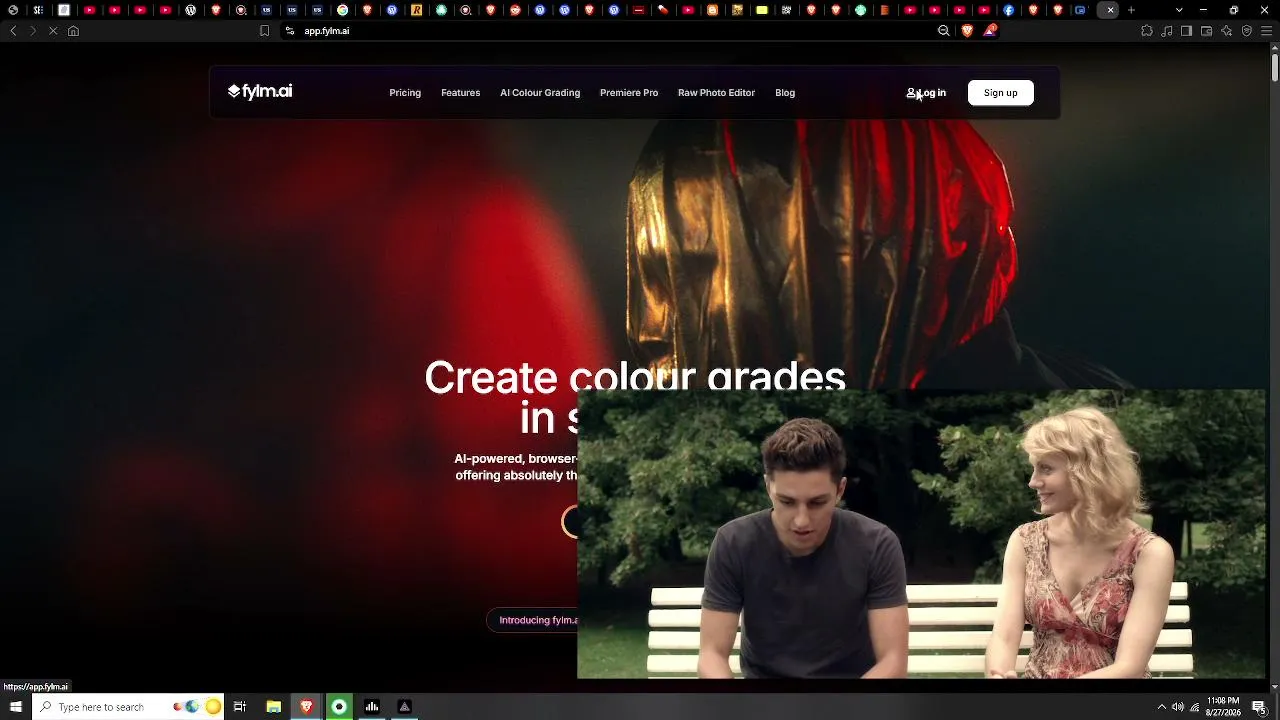
Task: Open Raw Photo Editor page
Action: click(716, 93)
